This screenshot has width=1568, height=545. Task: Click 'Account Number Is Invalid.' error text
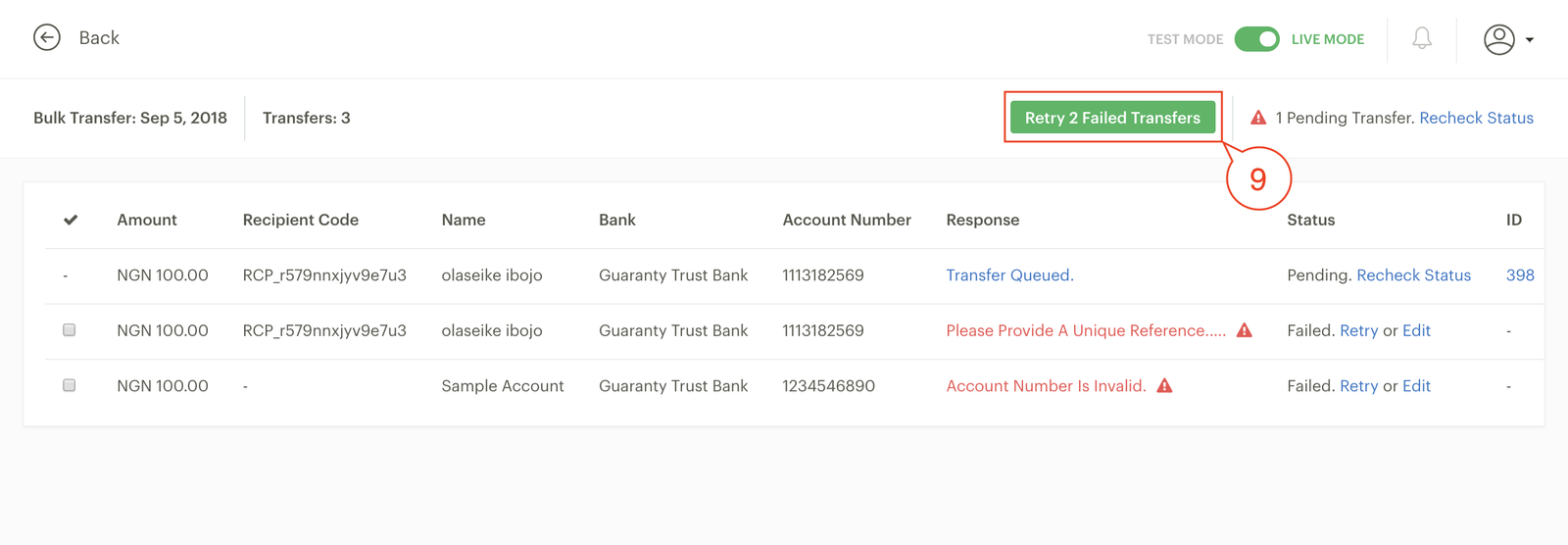1046,386
